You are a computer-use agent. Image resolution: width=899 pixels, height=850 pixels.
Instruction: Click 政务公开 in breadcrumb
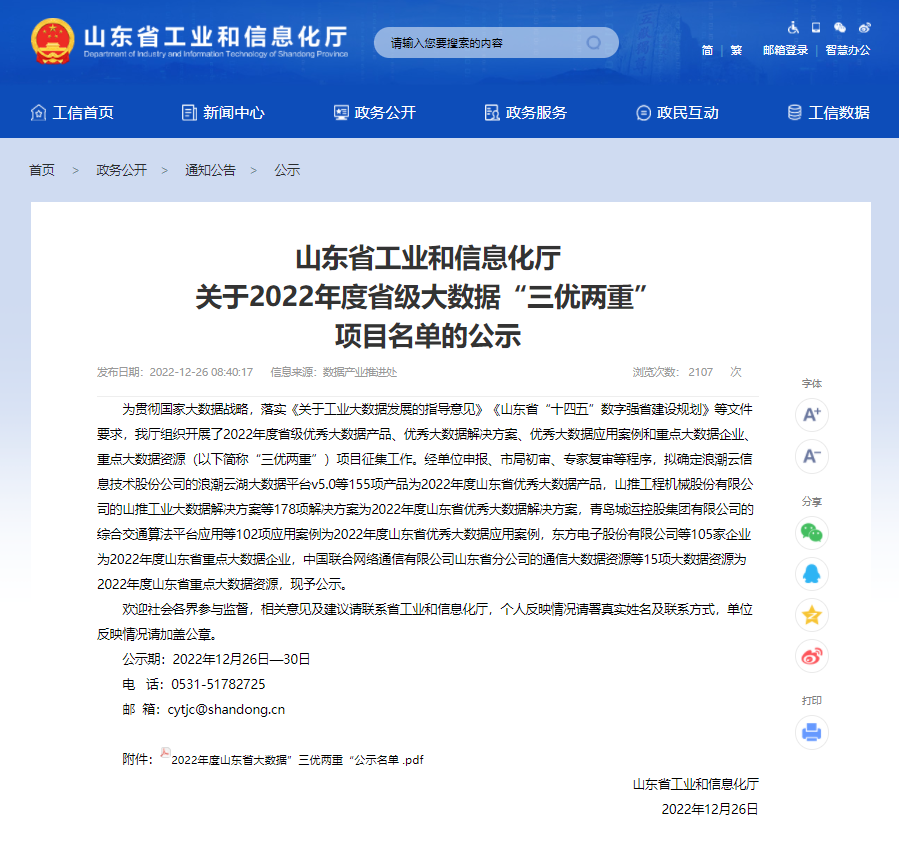(122, 170)
